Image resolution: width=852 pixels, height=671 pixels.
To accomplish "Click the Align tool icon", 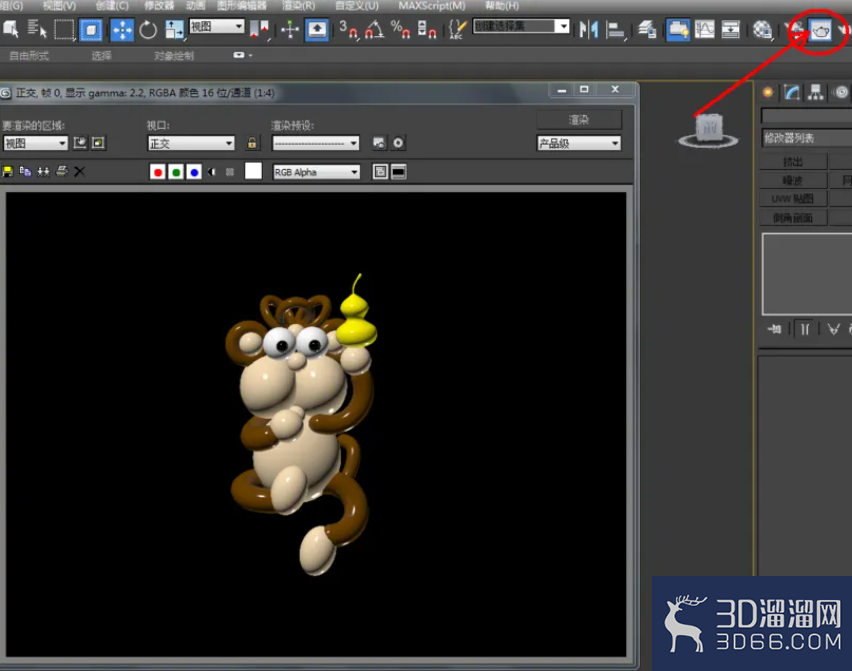I will point(615,29).
